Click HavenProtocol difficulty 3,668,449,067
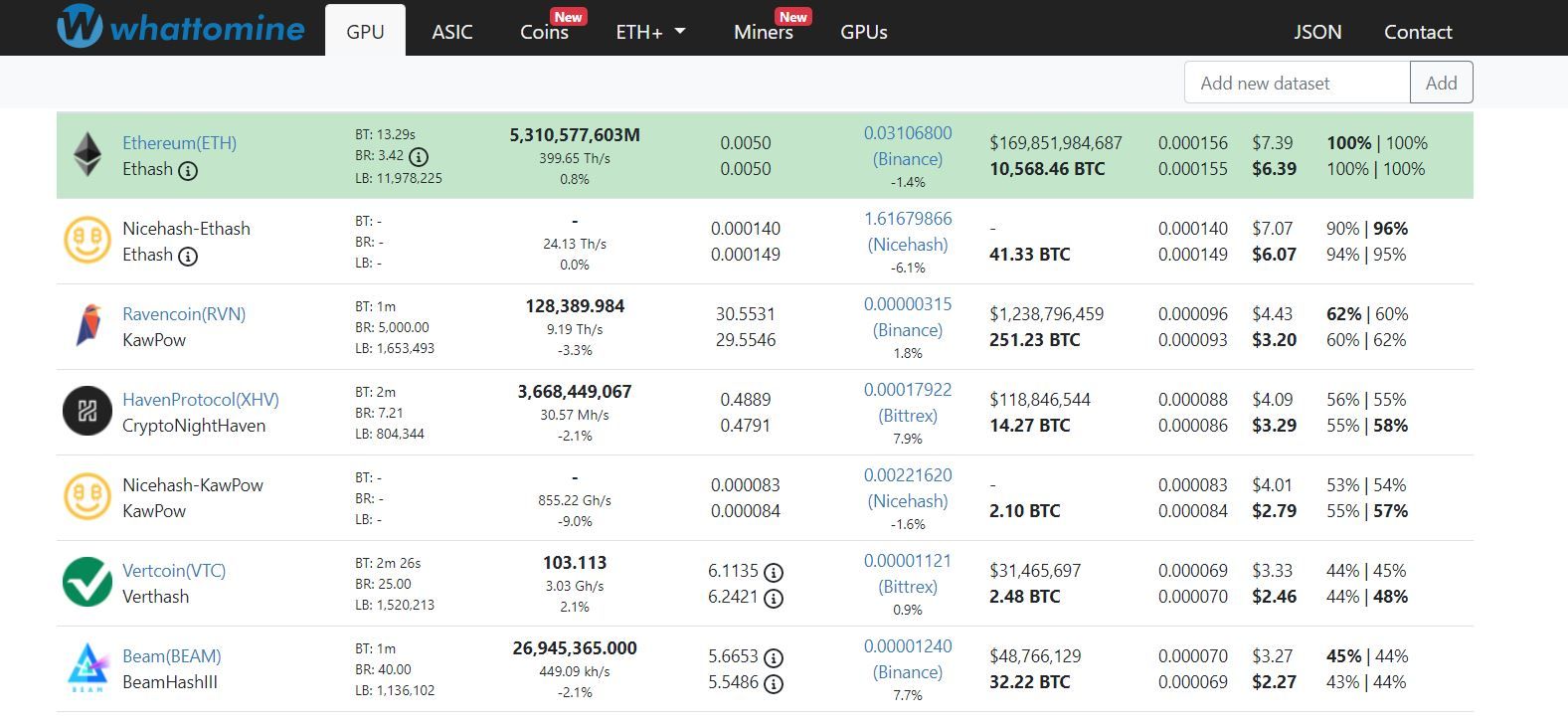1568x725 pixels. pos(575,392)
